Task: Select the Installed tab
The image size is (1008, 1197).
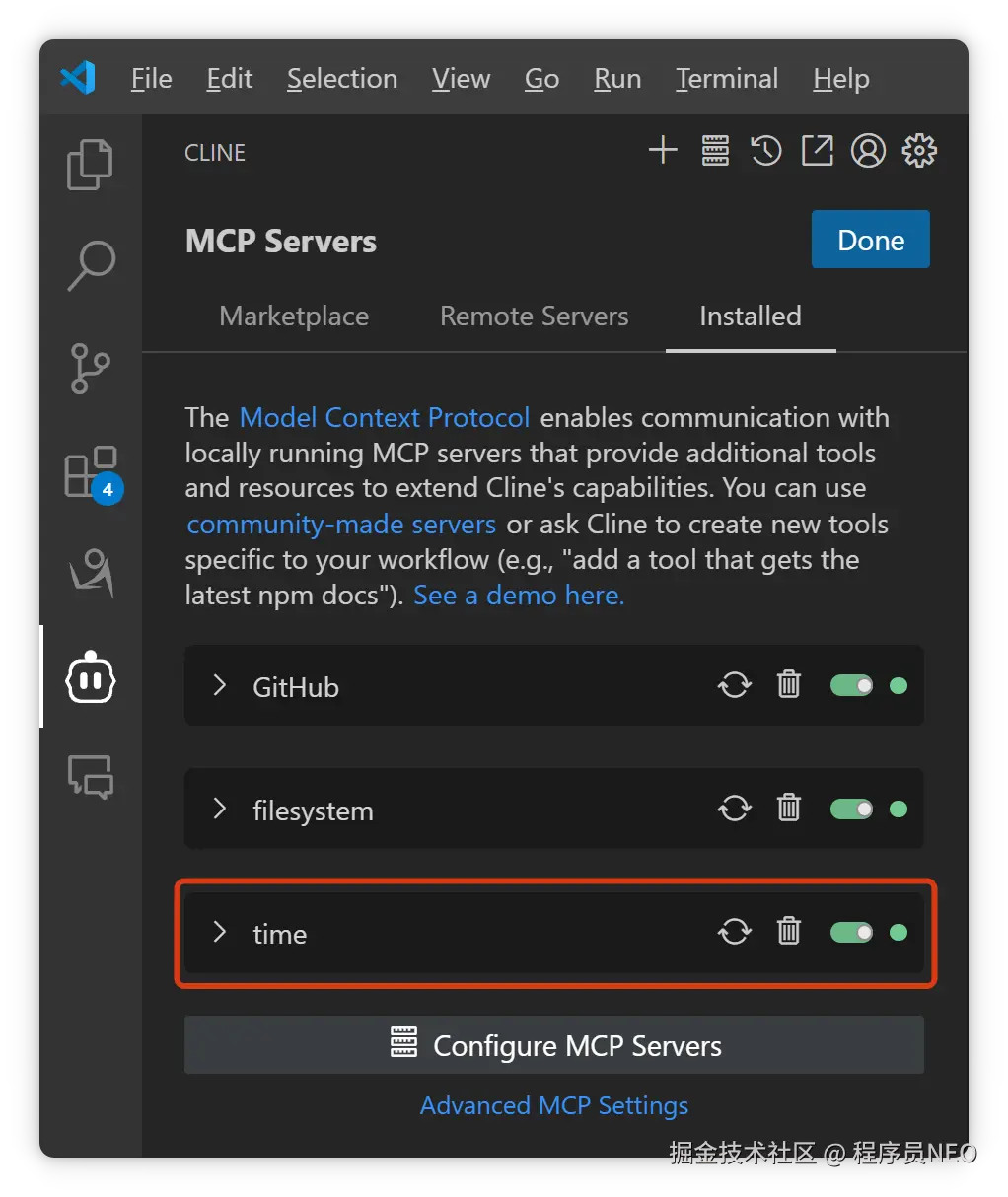Action: coord(751,316)
